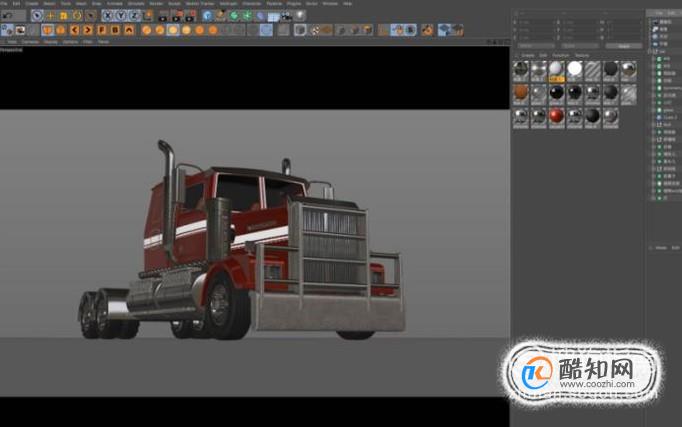Select the bright white flat material
Viewport: 682px width, 427px height.
(x=574, y=70)
